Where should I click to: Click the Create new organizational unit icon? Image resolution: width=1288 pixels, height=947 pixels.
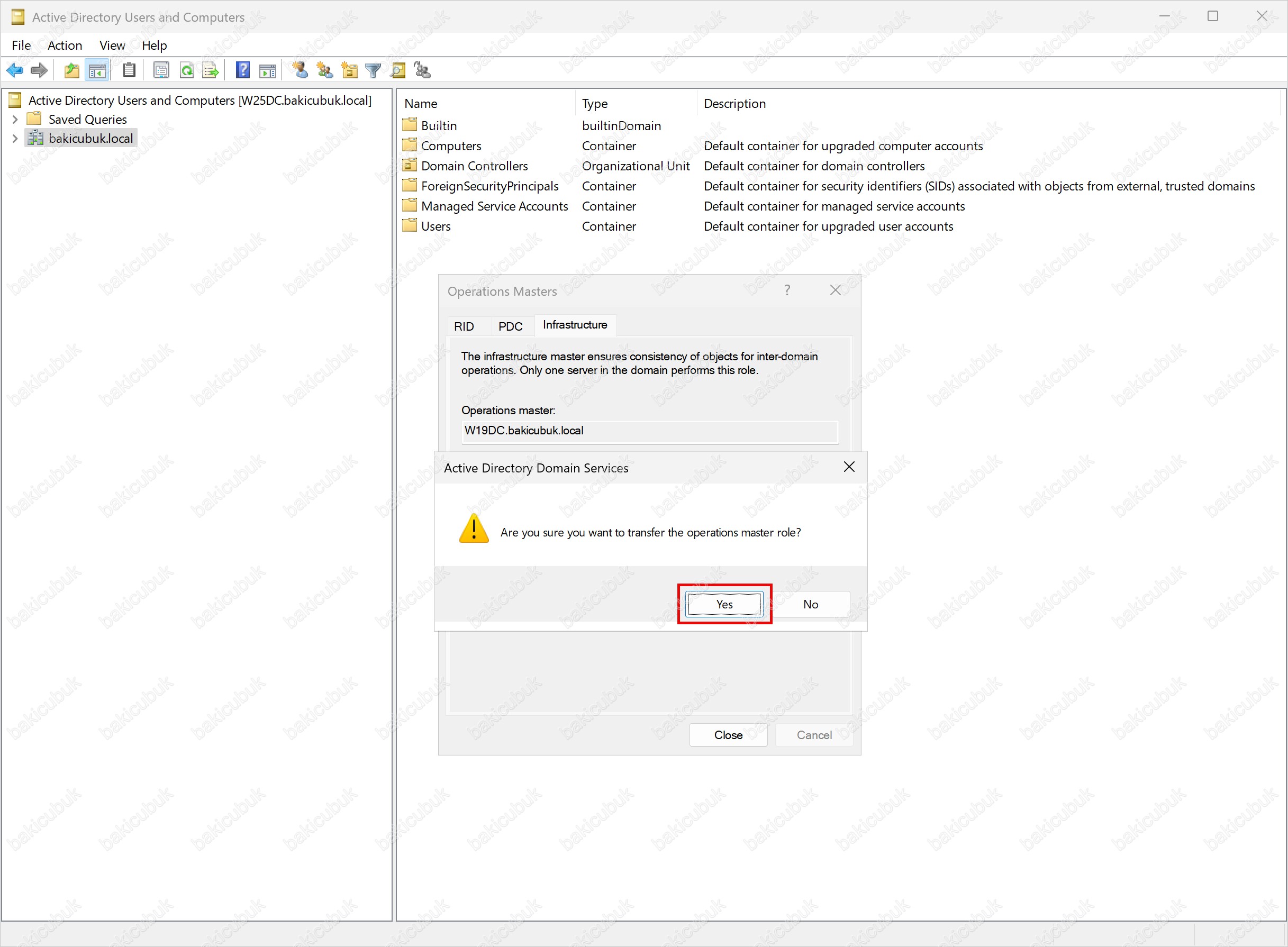[349, 70]
